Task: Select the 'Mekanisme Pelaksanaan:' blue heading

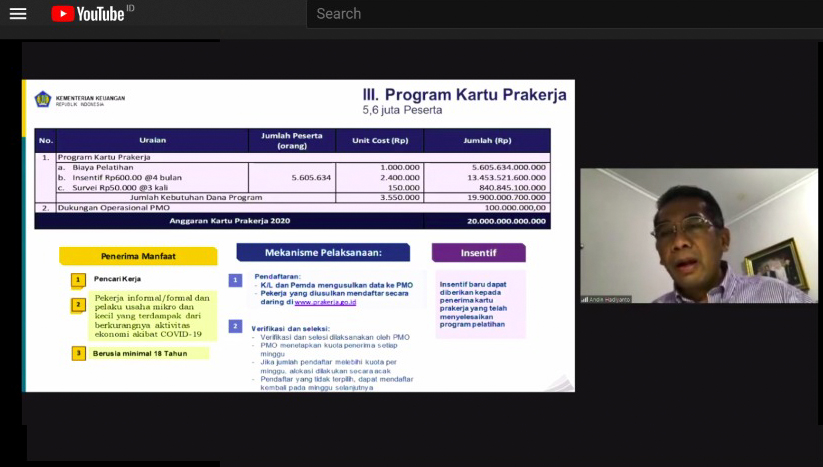Action: click(323, 252)
